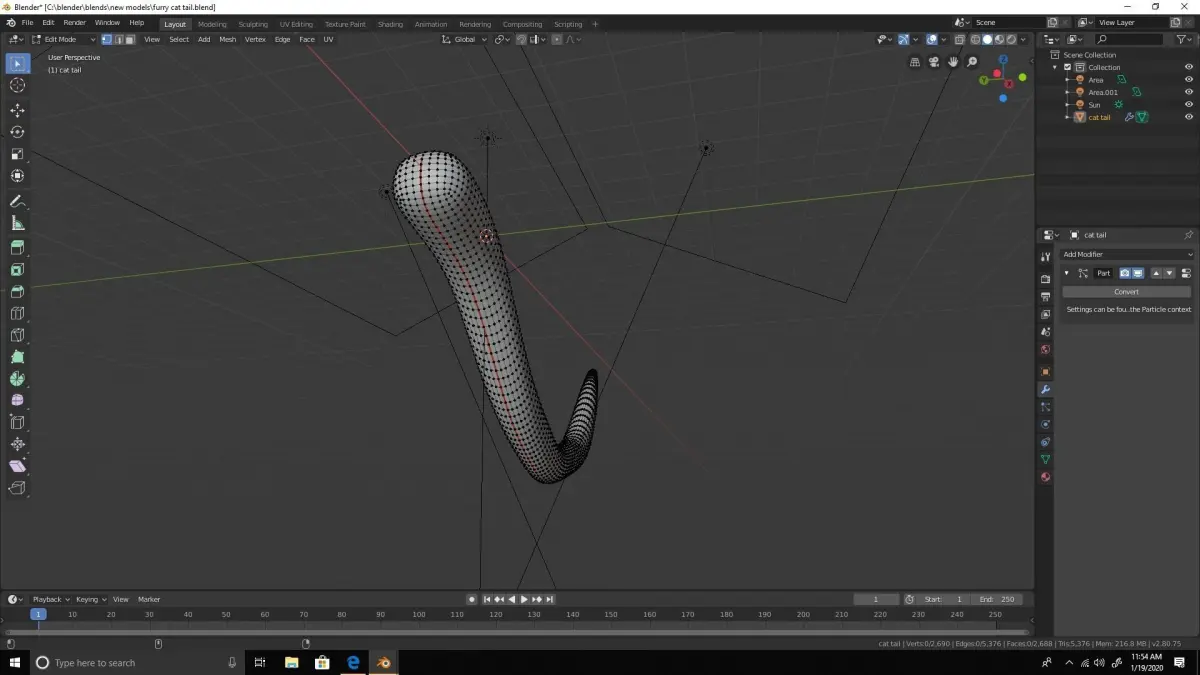Open the Material properties tab
This screenshot has width=1200, height=675.
1045,477
